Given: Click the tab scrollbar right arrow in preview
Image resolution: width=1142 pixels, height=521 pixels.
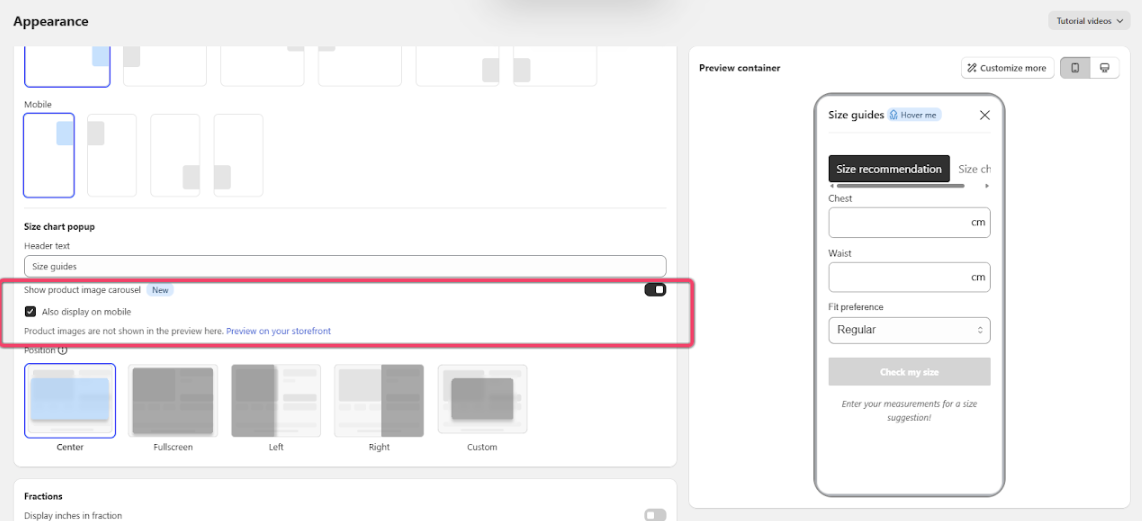Looking at the screenshot, I should tap(987, 186).
